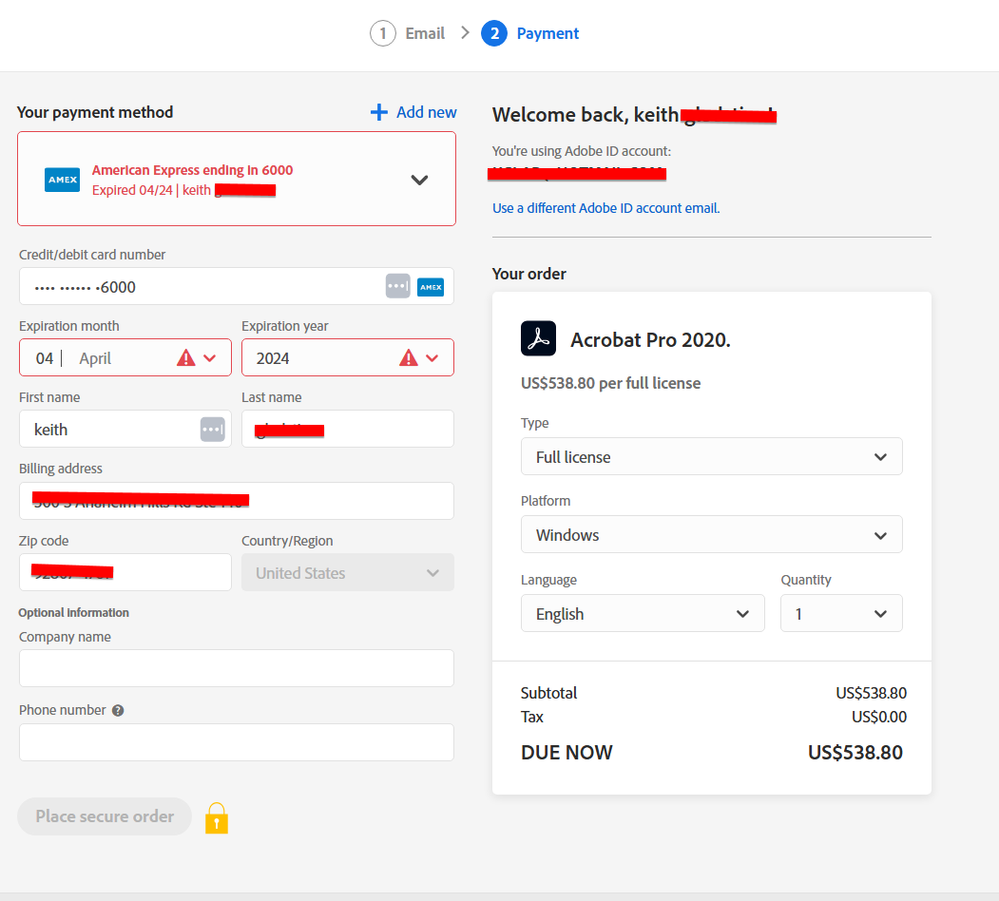Image resolution: width=999 pixels, height=901 pixels.
Task: Click step 1 circle for Email
Action: click(383, 33)
